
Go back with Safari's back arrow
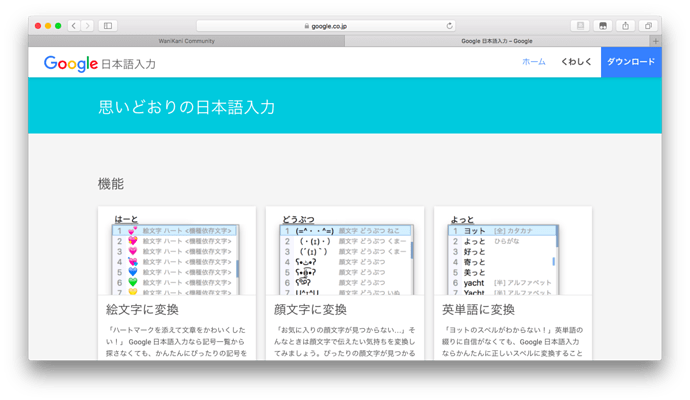(x=74, y=26)
